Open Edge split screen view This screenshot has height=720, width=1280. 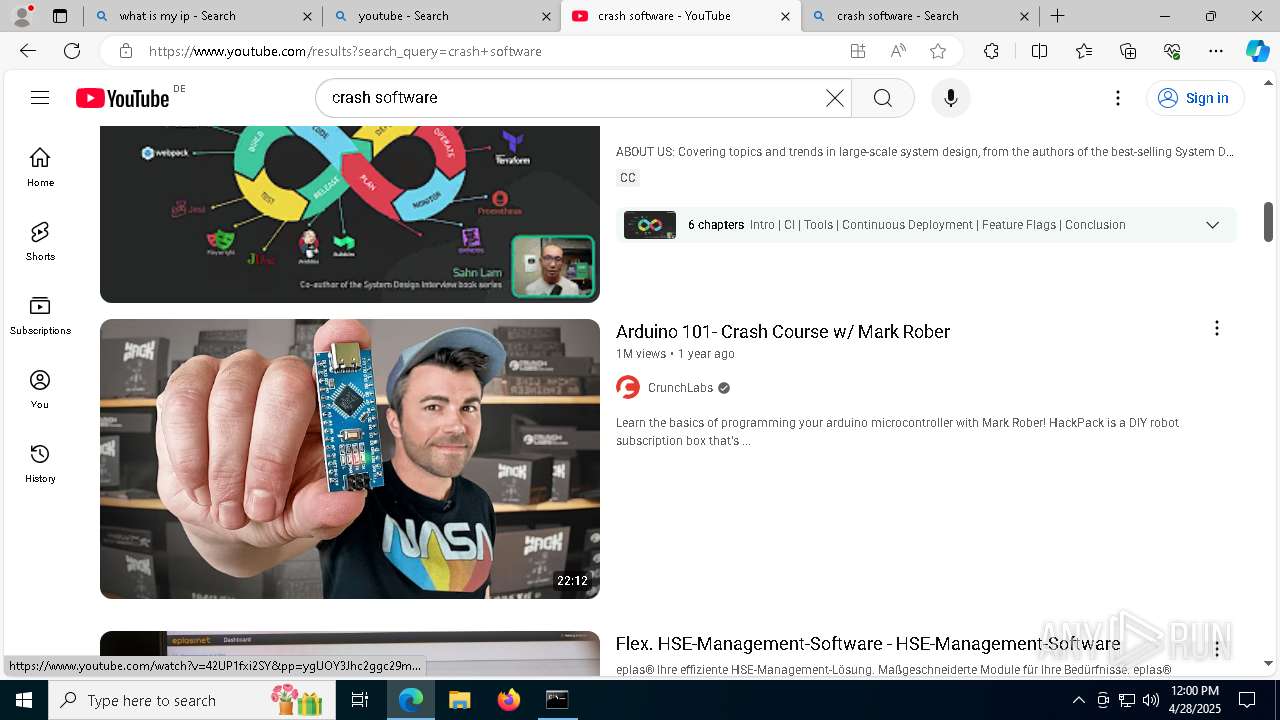[x=1039, y=51]
